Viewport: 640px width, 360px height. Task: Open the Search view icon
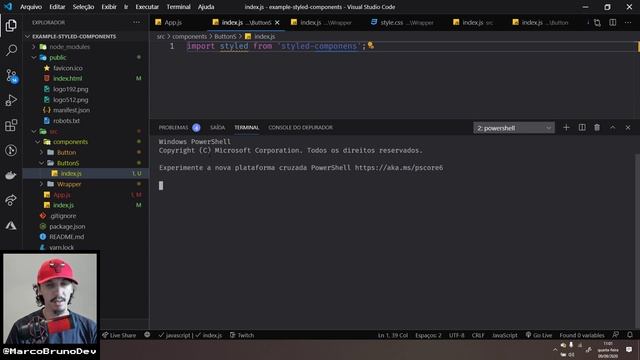[11, 50]
